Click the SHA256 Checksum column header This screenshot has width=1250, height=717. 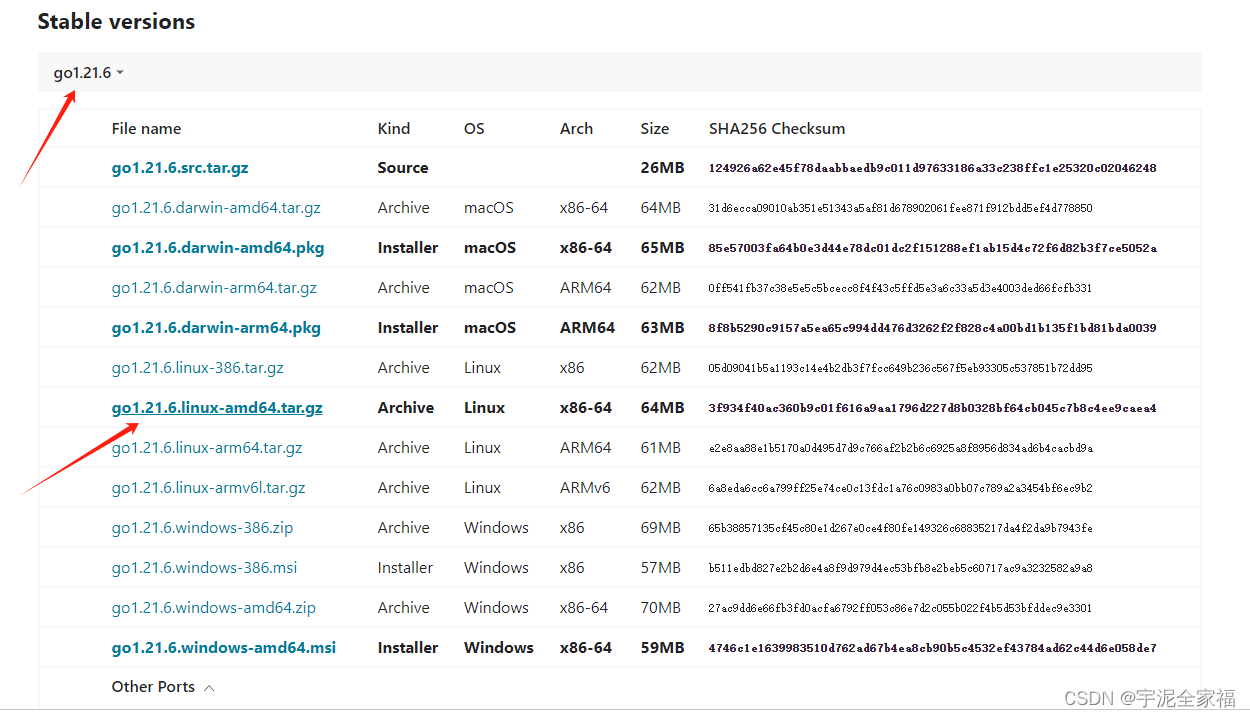777,128
